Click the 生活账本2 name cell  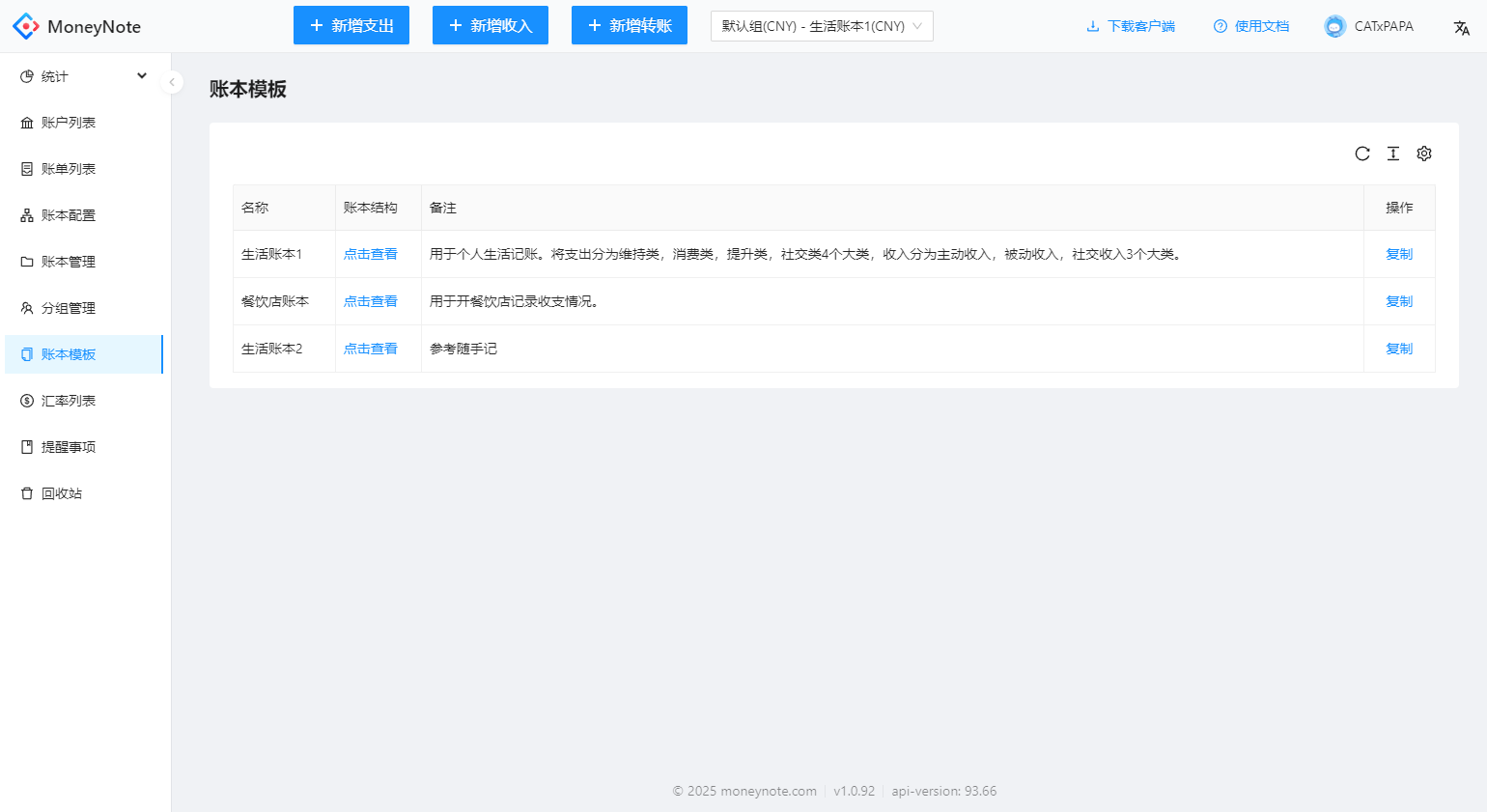tap(285, 349)
